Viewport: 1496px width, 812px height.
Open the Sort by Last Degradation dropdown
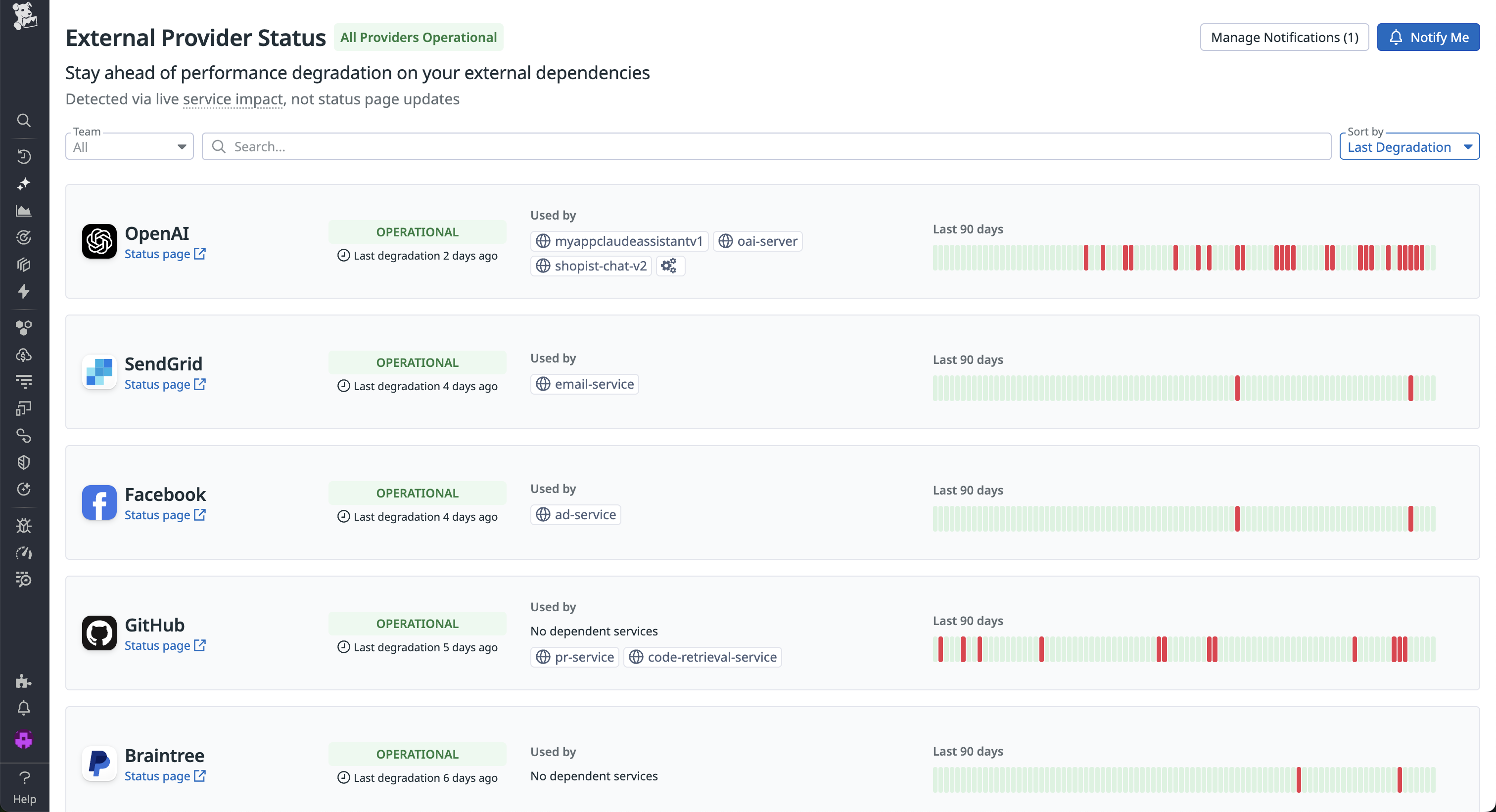click(1409, 147)
